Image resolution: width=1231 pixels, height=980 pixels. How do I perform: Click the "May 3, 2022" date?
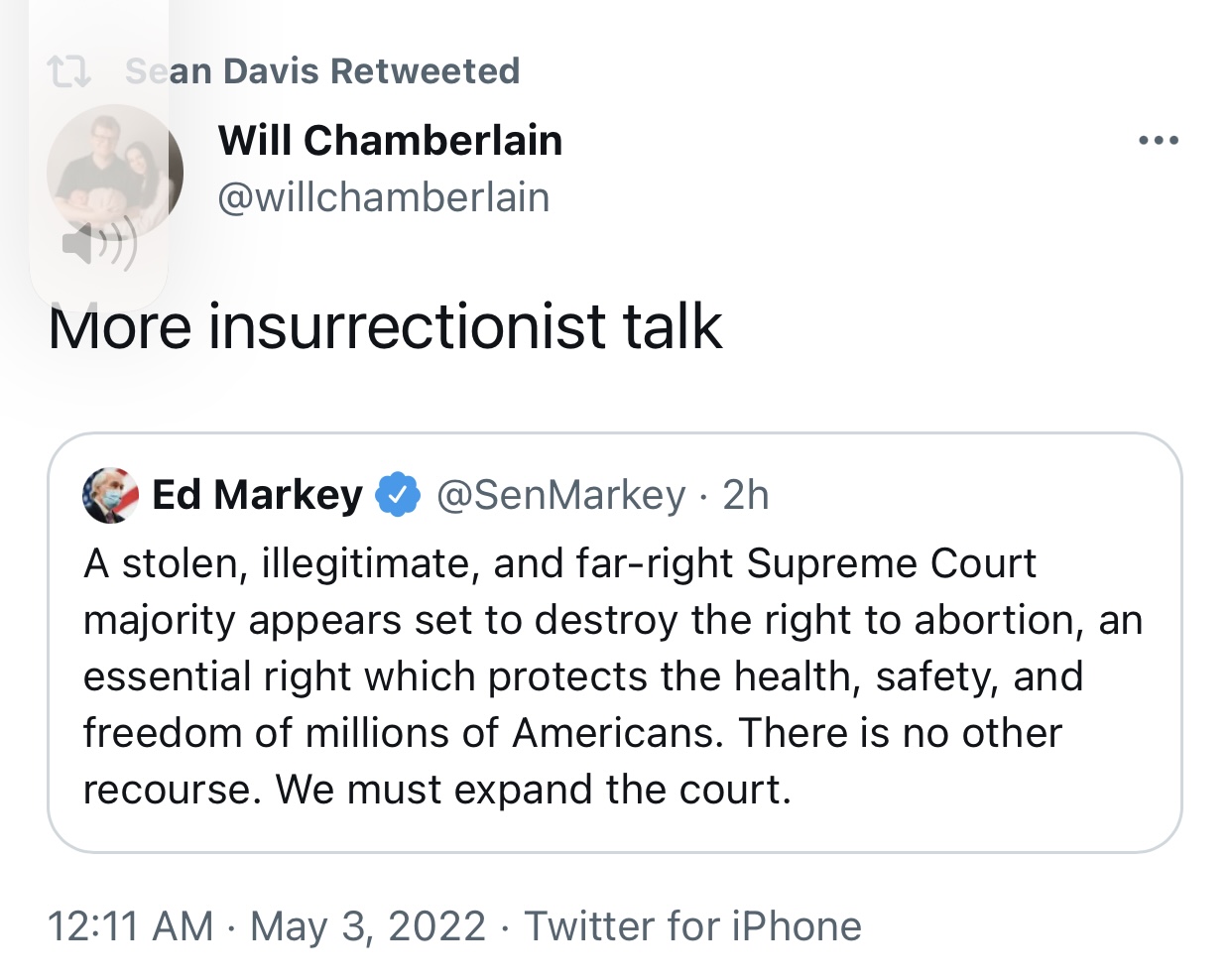click(368, 926)
